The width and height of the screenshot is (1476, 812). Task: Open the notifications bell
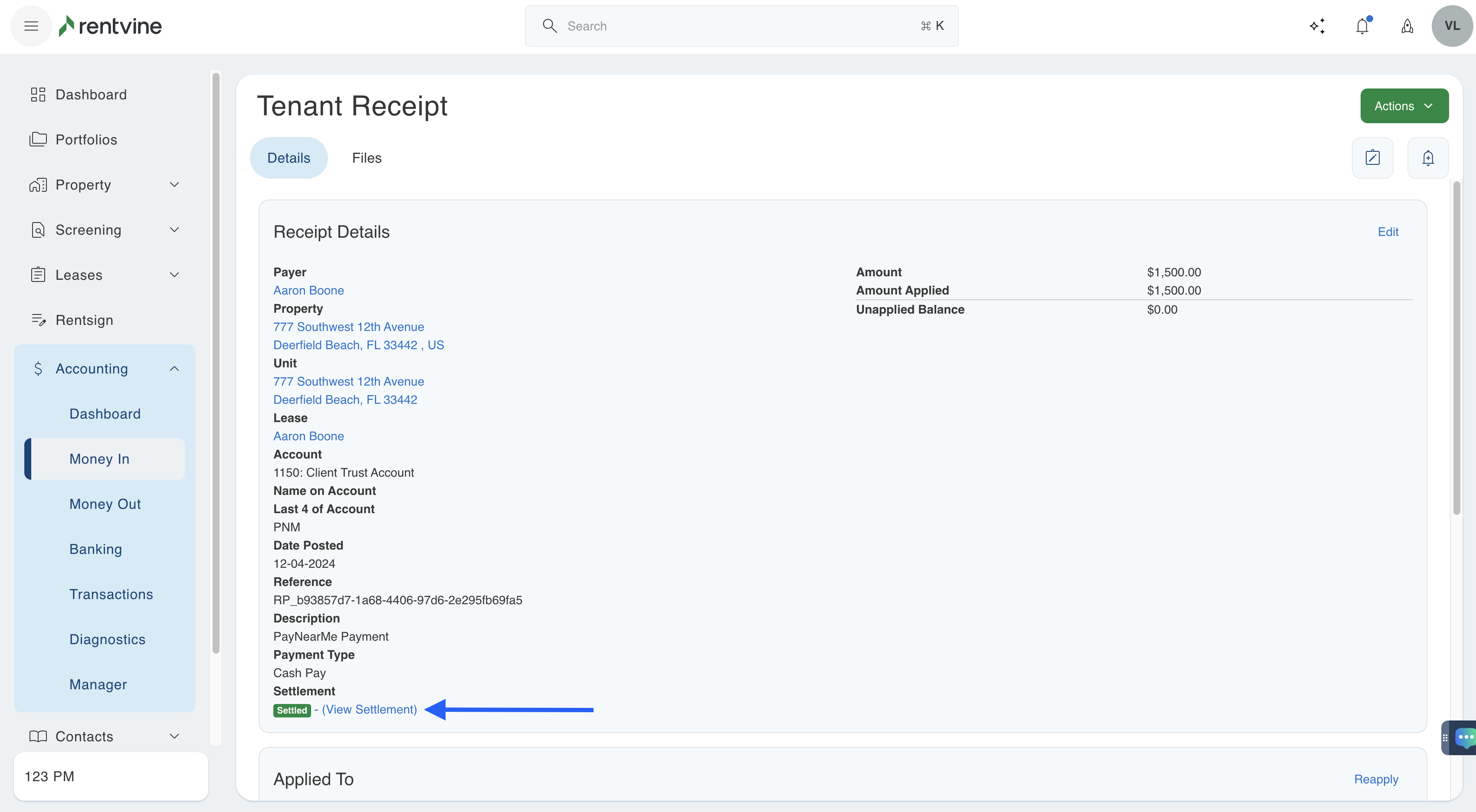point(1362,26)
